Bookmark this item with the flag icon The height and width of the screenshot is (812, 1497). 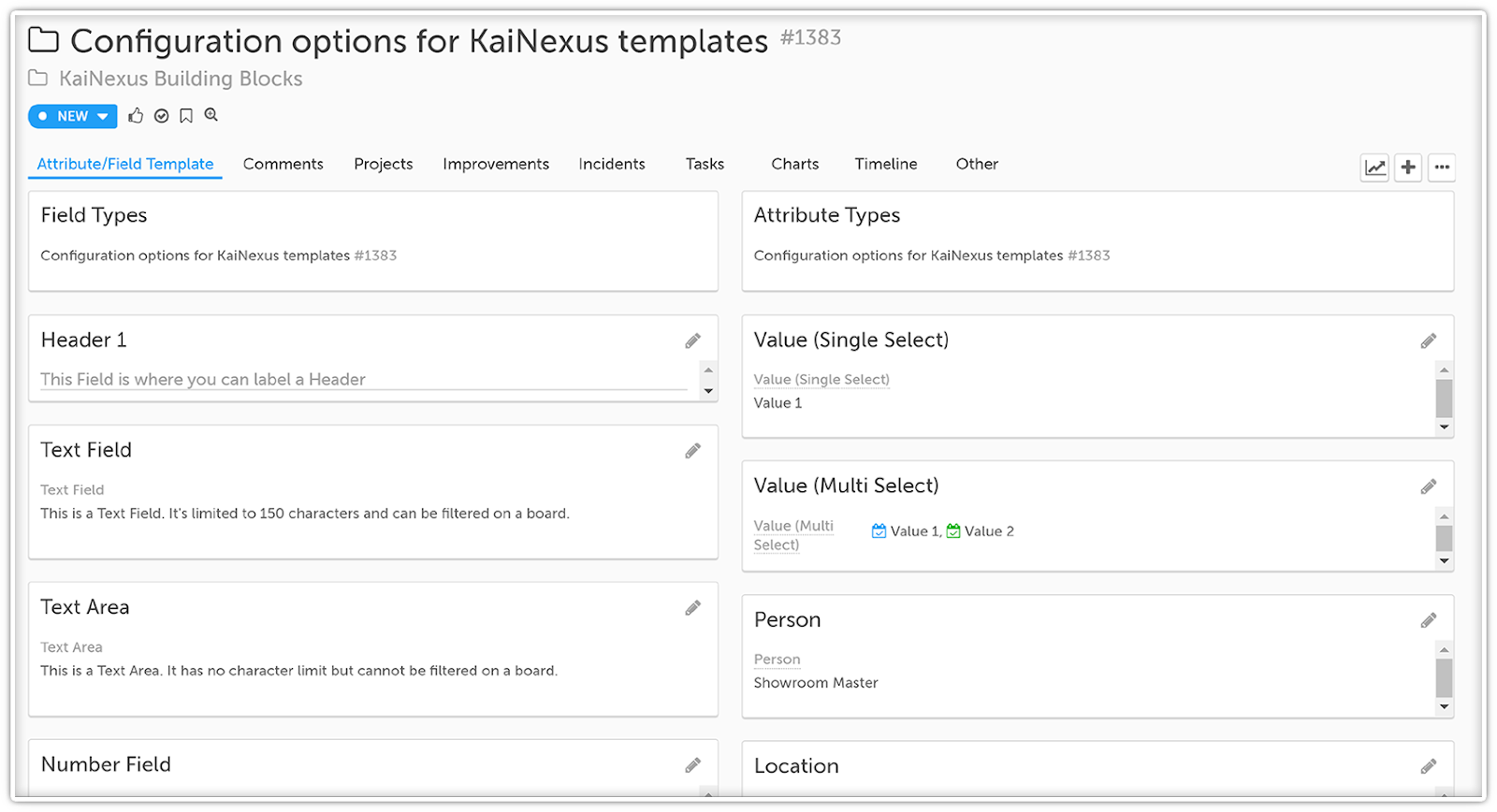186,116
